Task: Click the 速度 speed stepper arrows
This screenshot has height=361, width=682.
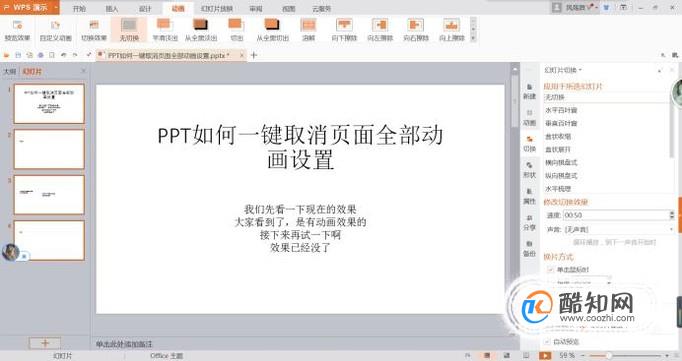Action: click(672, 215)
